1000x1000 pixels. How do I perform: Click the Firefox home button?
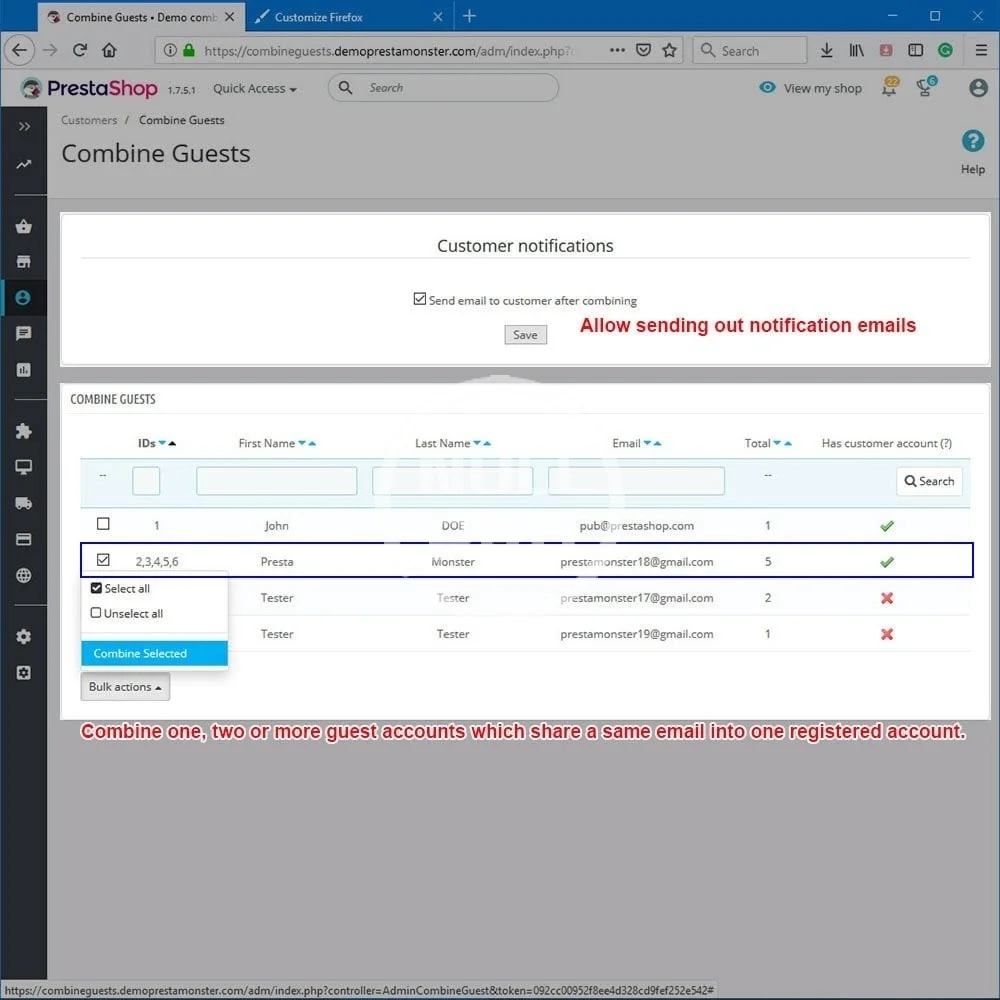[109, 50]
